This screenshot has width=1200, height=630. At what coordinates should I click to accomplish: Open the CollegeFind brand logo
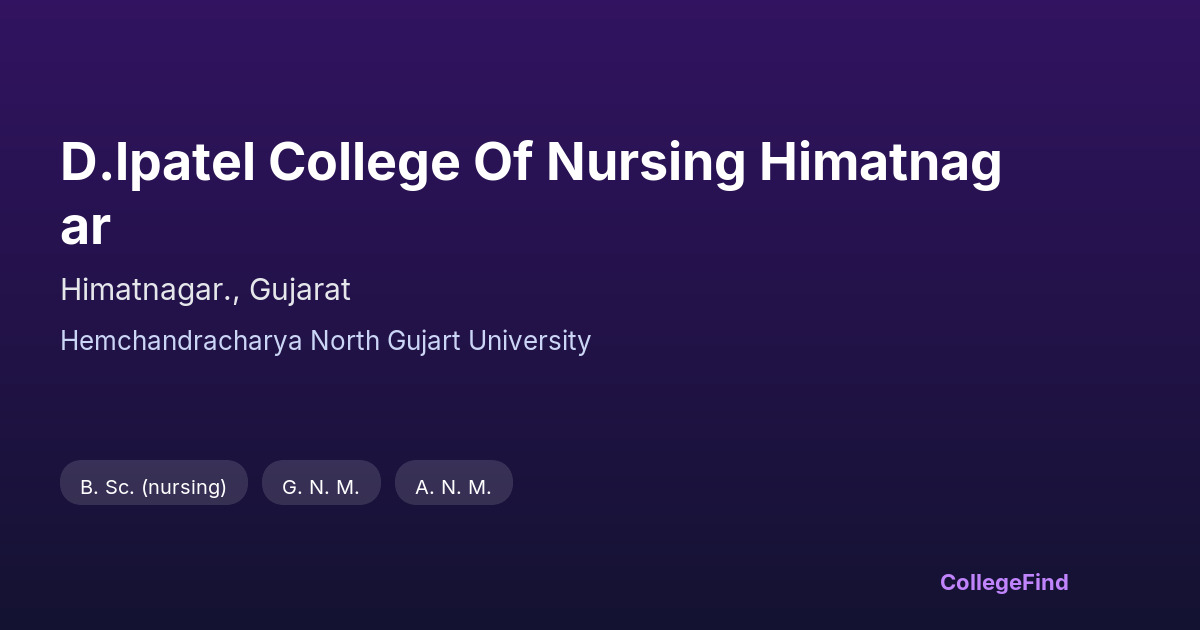[x=1004, y=582]
